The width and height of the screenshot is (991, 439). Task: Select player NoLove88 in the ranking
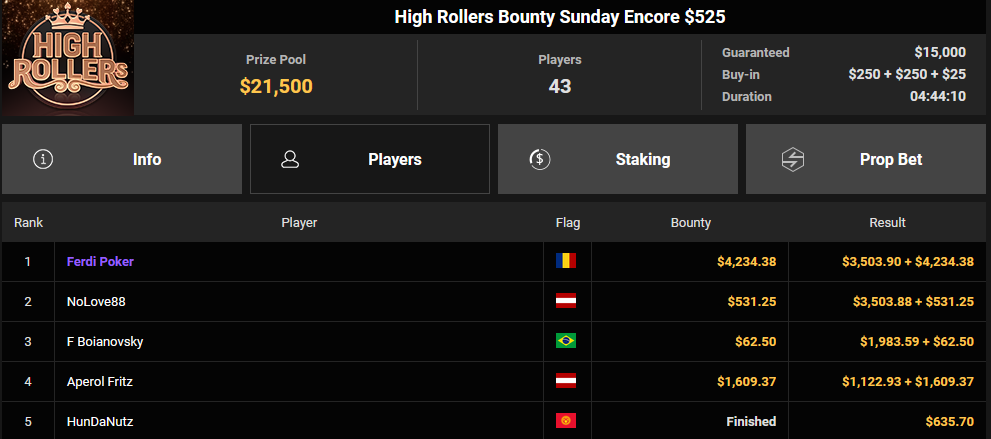coord(96,301)
